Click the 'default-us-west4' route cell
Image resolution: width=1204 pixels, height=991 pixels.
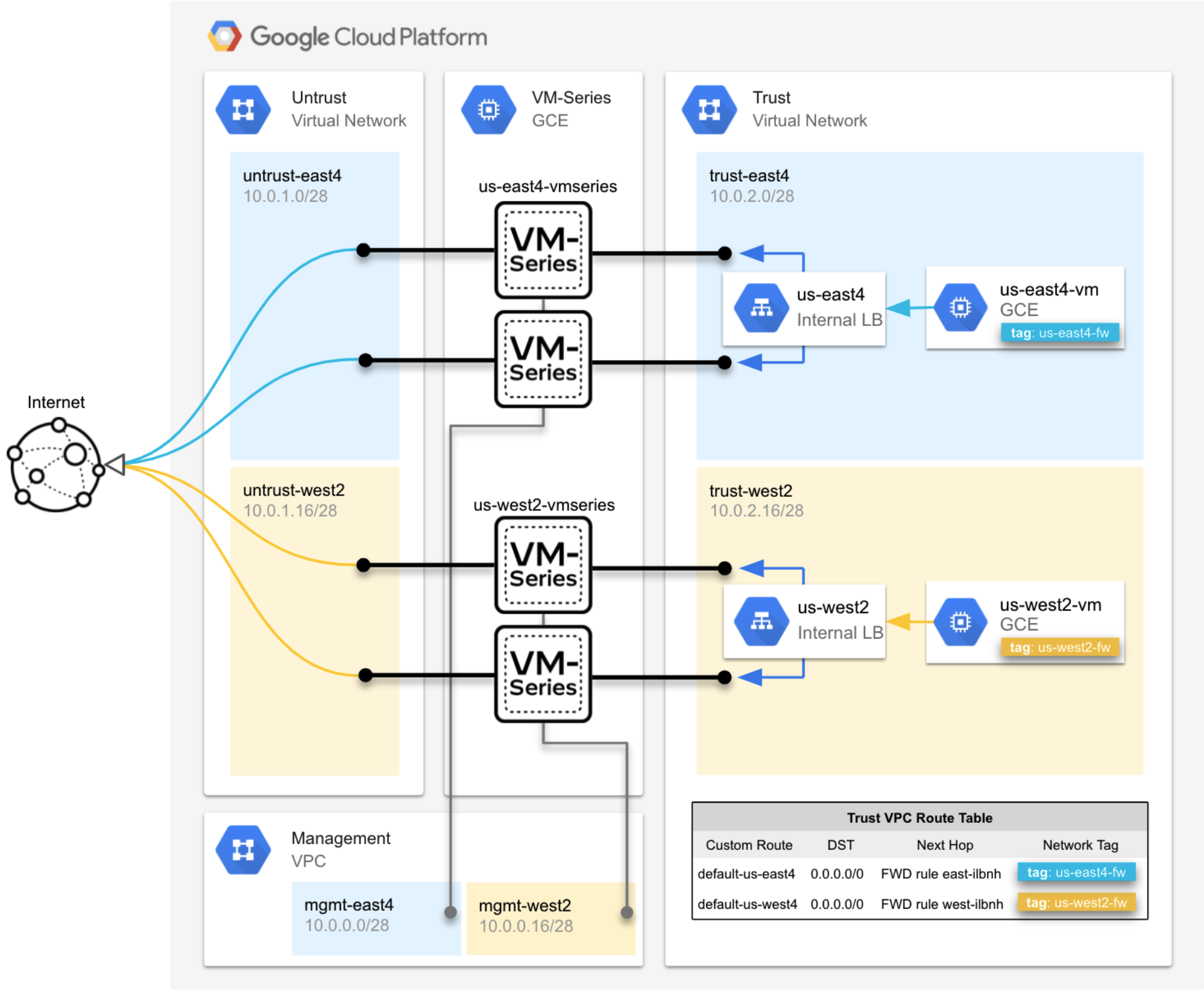tap(747, 904)
